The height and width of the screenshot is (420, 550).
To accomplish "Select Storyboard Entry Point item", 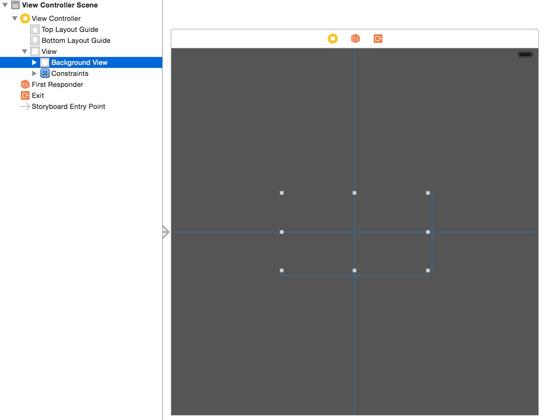I will (68, 106).
